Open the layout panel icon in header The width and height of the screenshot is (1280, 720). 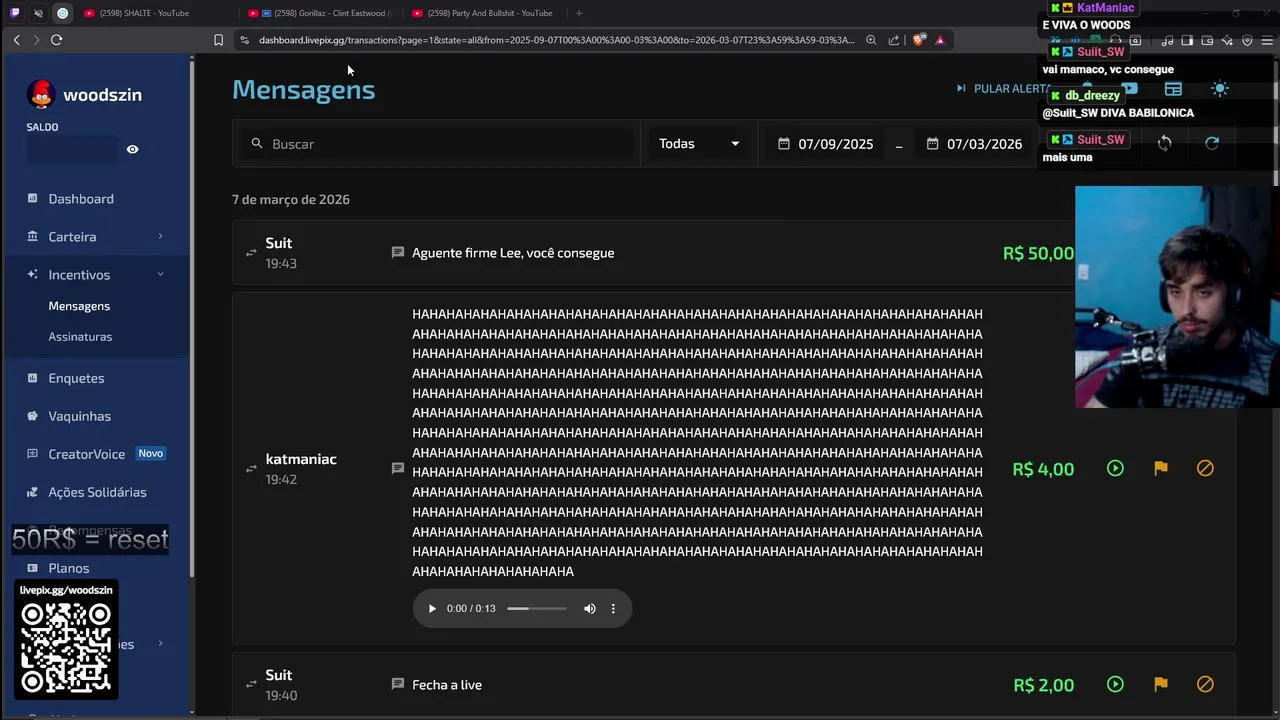1173,89
